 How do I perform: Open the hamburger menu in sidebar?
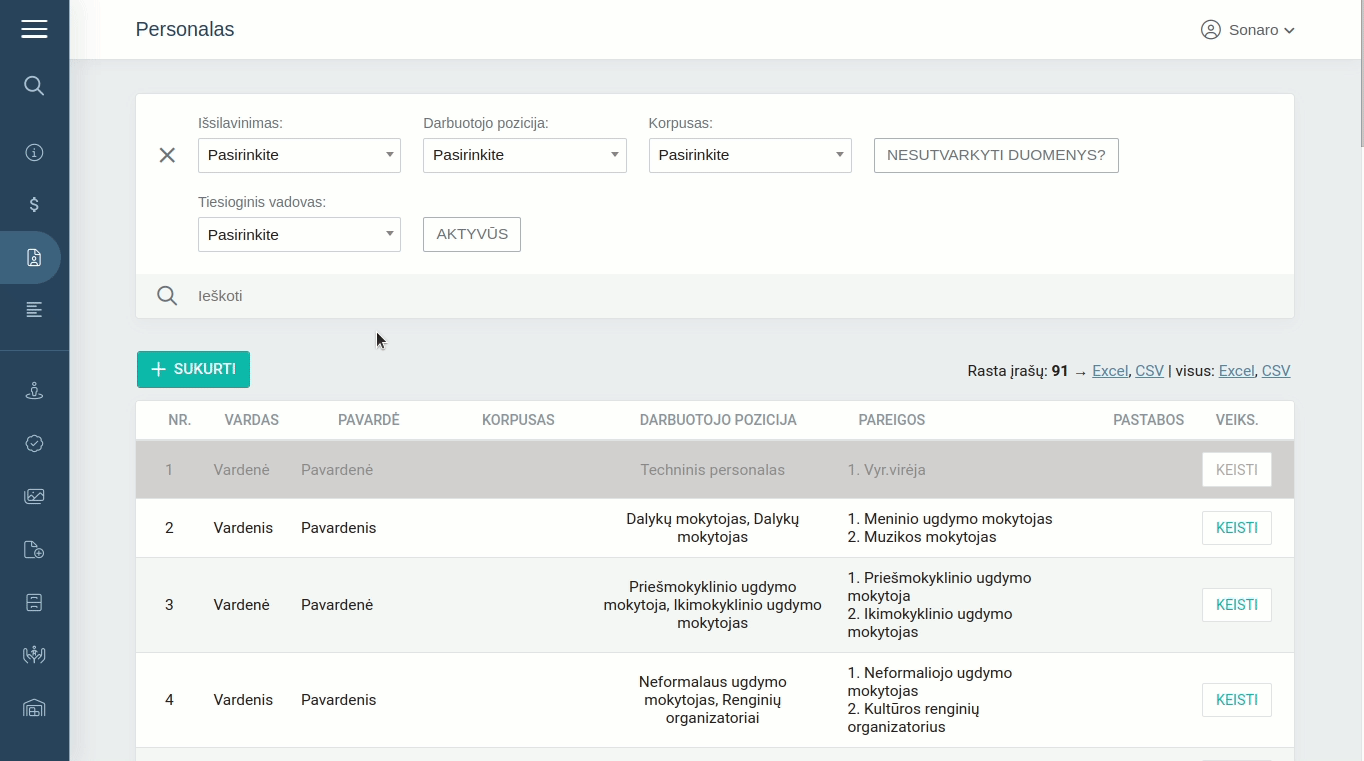coord(34,29)
